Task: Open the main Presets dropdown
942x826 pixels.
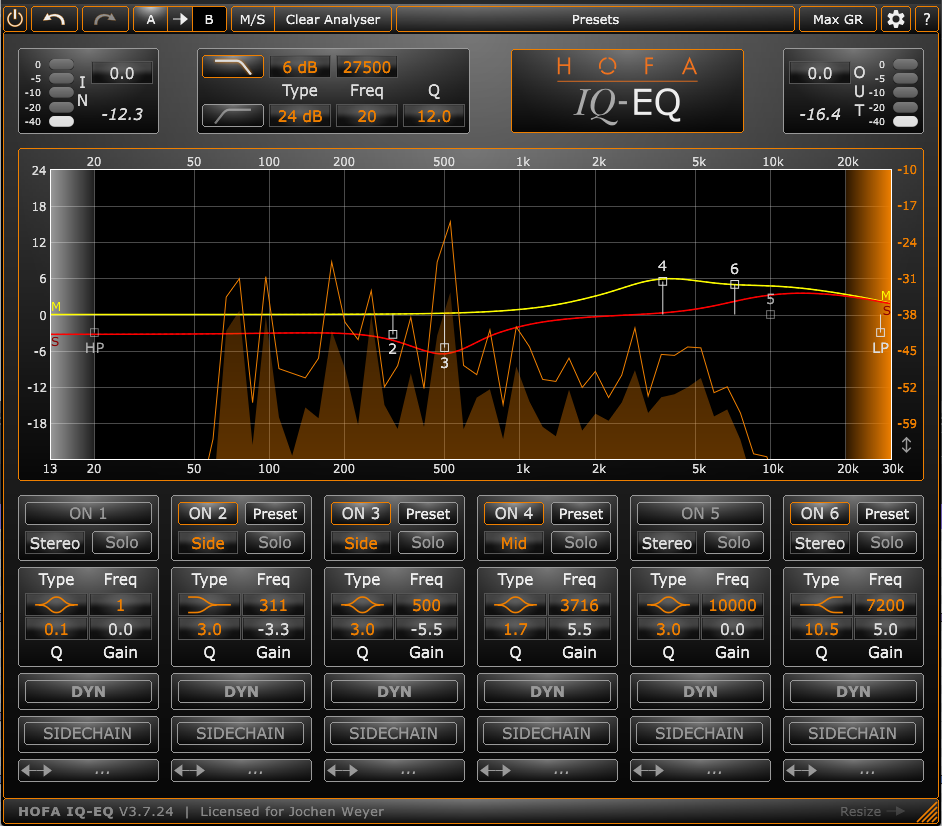Action: tap(595, 19)
